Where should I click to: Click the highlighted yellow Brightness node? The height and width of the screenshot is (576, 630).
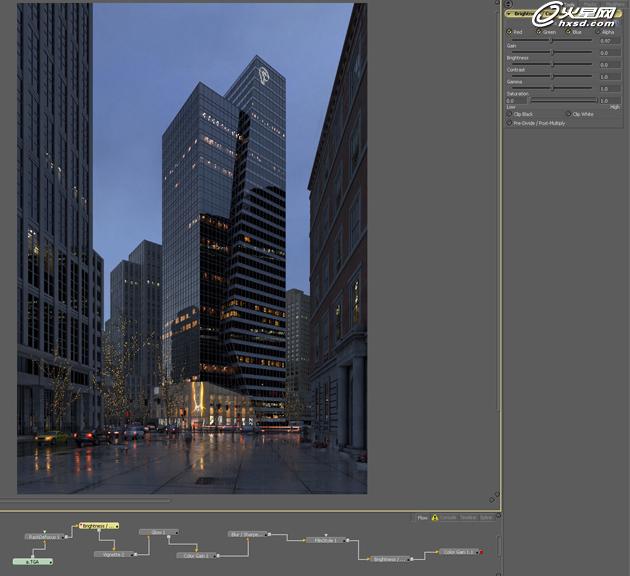pyautogui.click(x=99, y=525)
